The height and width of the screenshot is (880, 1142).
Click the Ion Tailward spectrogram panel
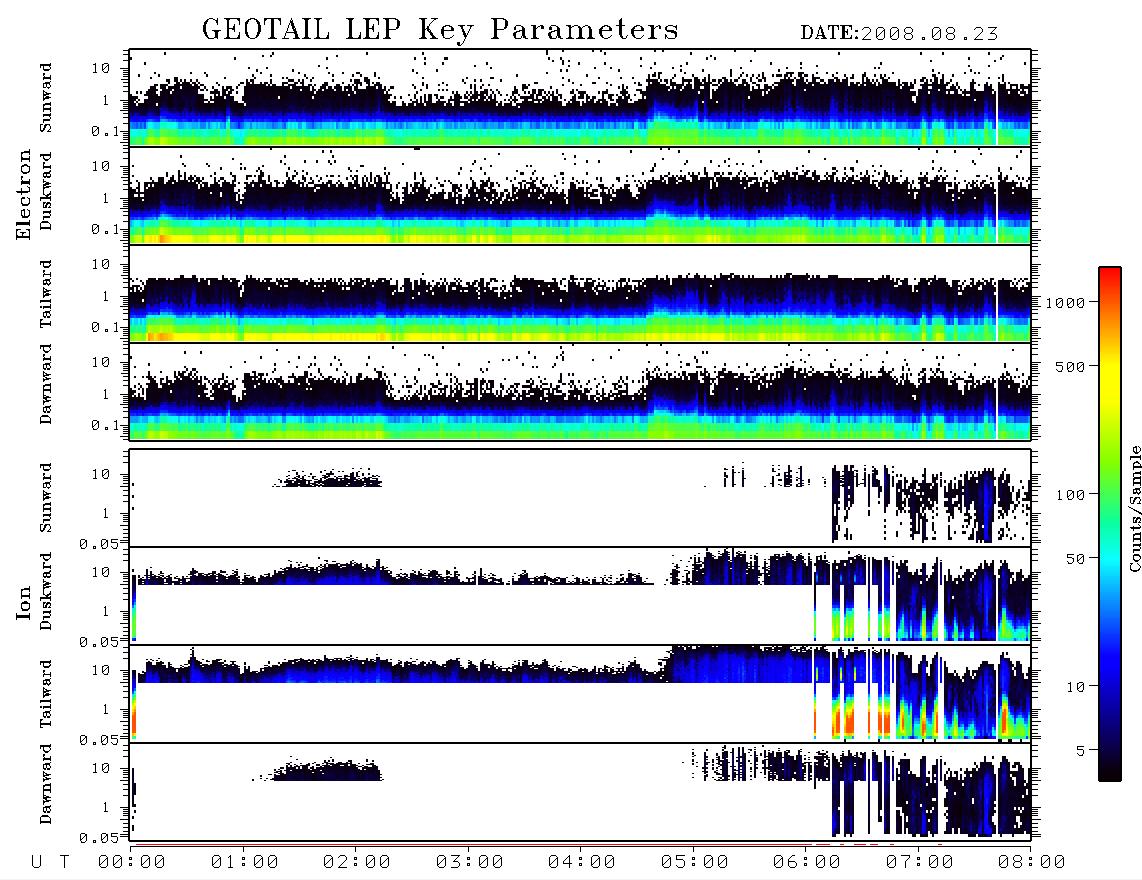click(x=580, y=694)
